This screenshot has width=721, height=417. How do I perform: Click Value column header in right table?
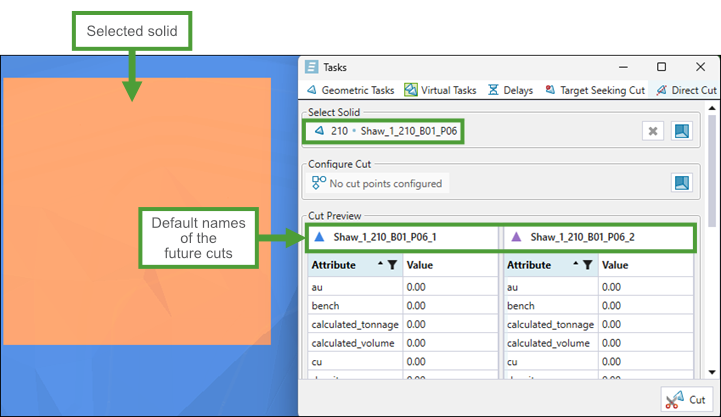tap(646, 265)
